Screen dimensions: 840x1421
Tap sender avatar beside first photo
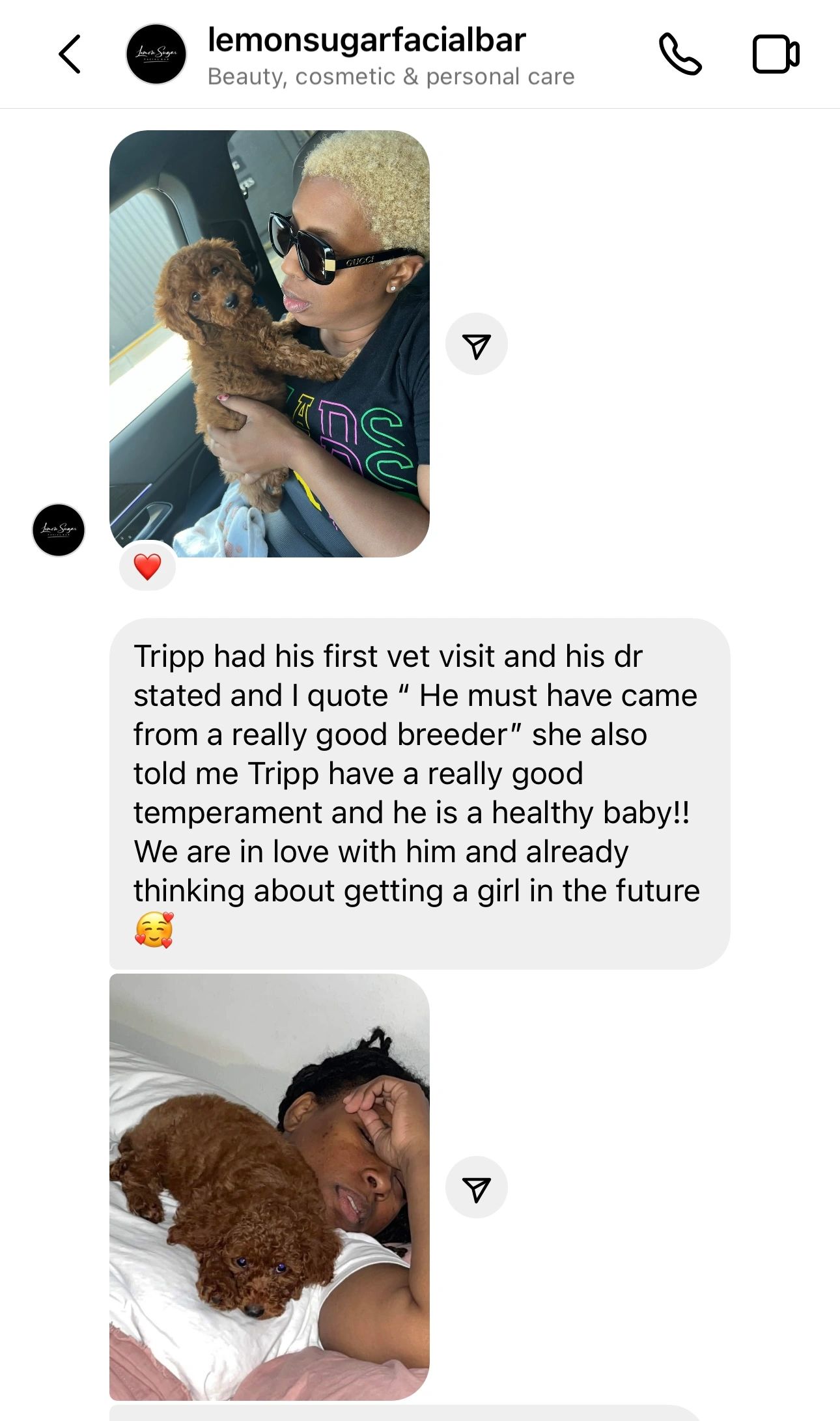point(59,529)
